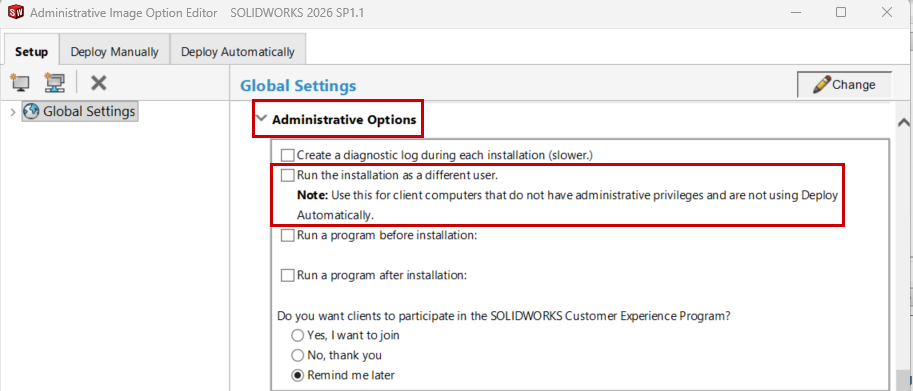
Task: Expand the Global Settings tree node
Action: pos(13,112)
